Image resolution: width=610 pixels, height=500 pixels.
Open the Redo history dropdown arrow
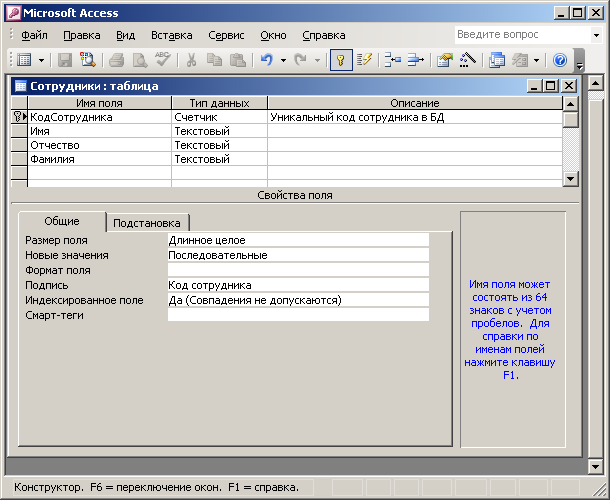tap(317, 60)
